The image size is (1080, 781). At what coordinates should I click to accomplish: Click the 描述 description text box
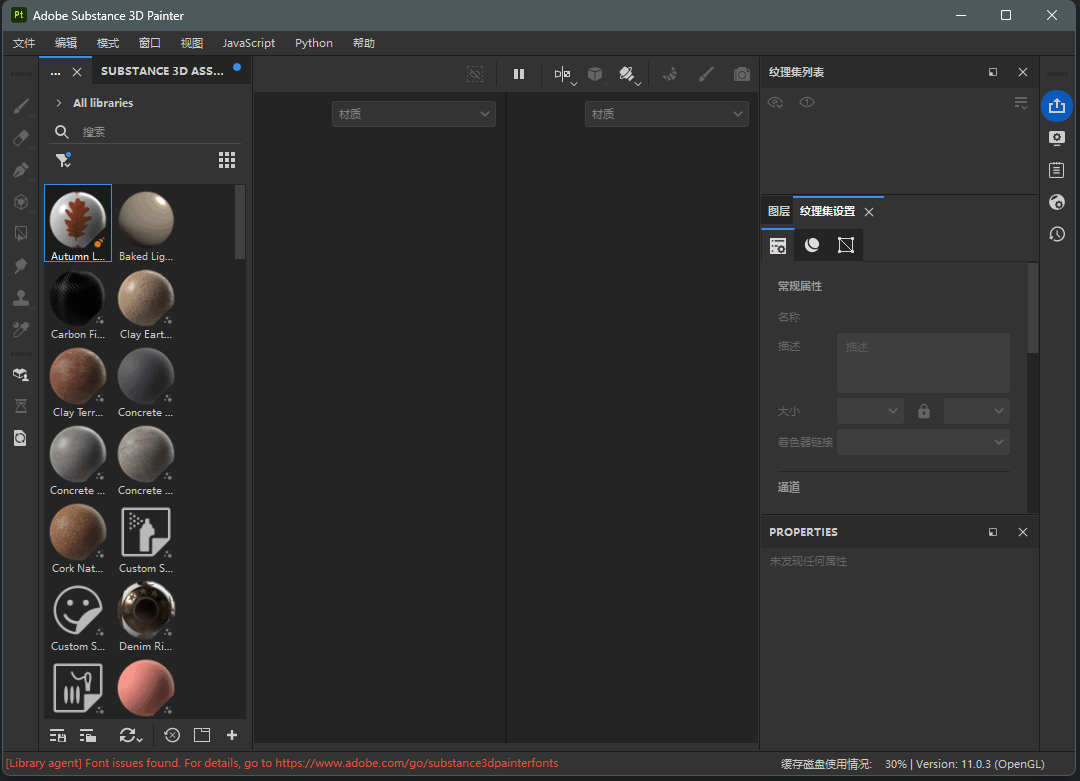[923, 363]
